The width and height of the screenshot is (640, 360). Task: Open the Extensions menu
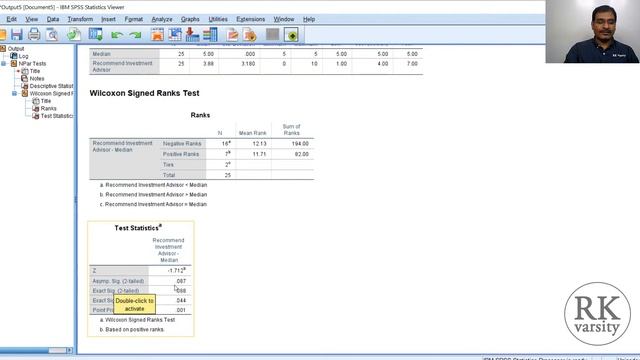click(x=251, y=19)
